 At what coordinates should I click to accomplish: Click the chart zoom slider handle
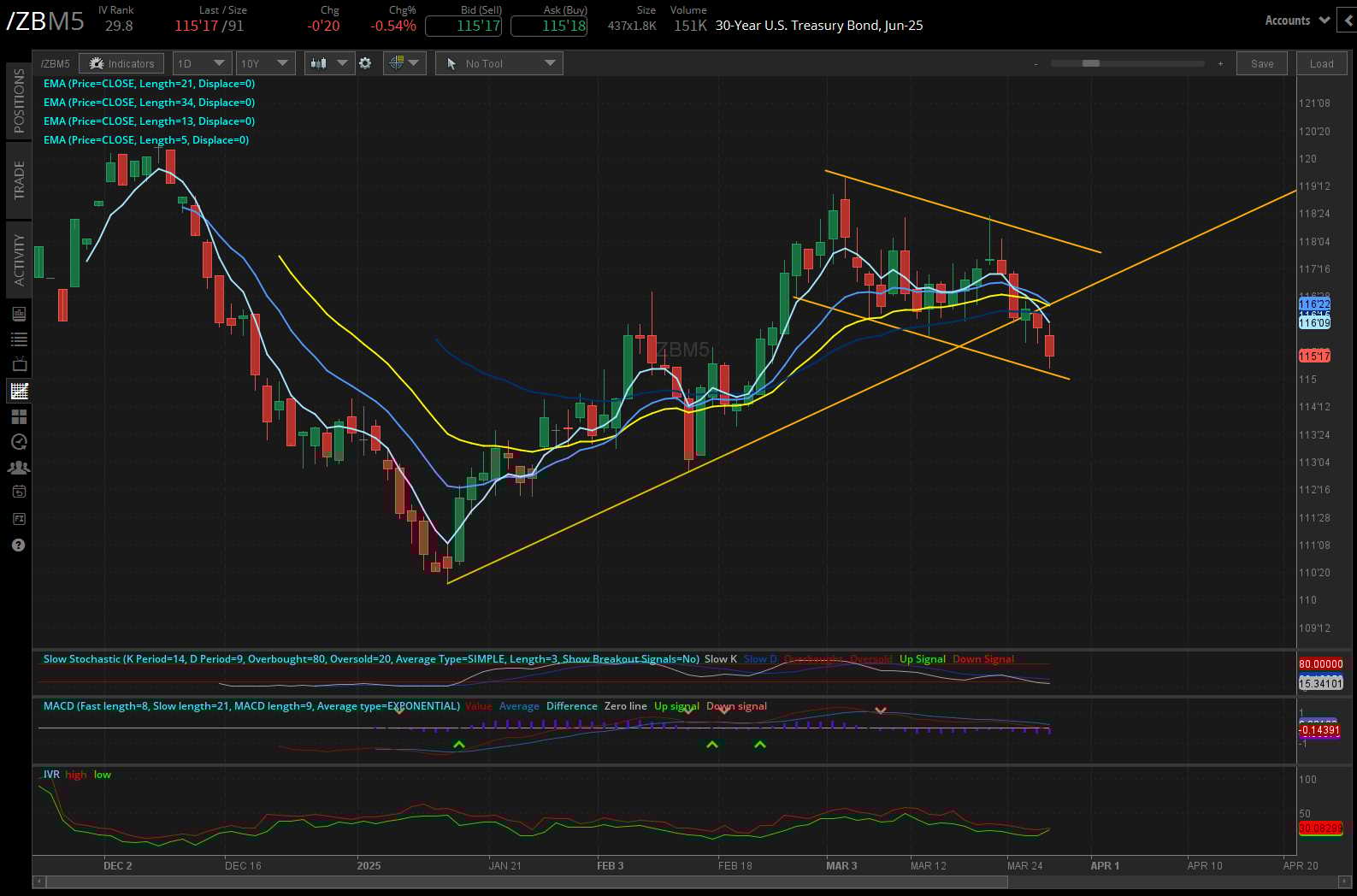[1090, 63]
